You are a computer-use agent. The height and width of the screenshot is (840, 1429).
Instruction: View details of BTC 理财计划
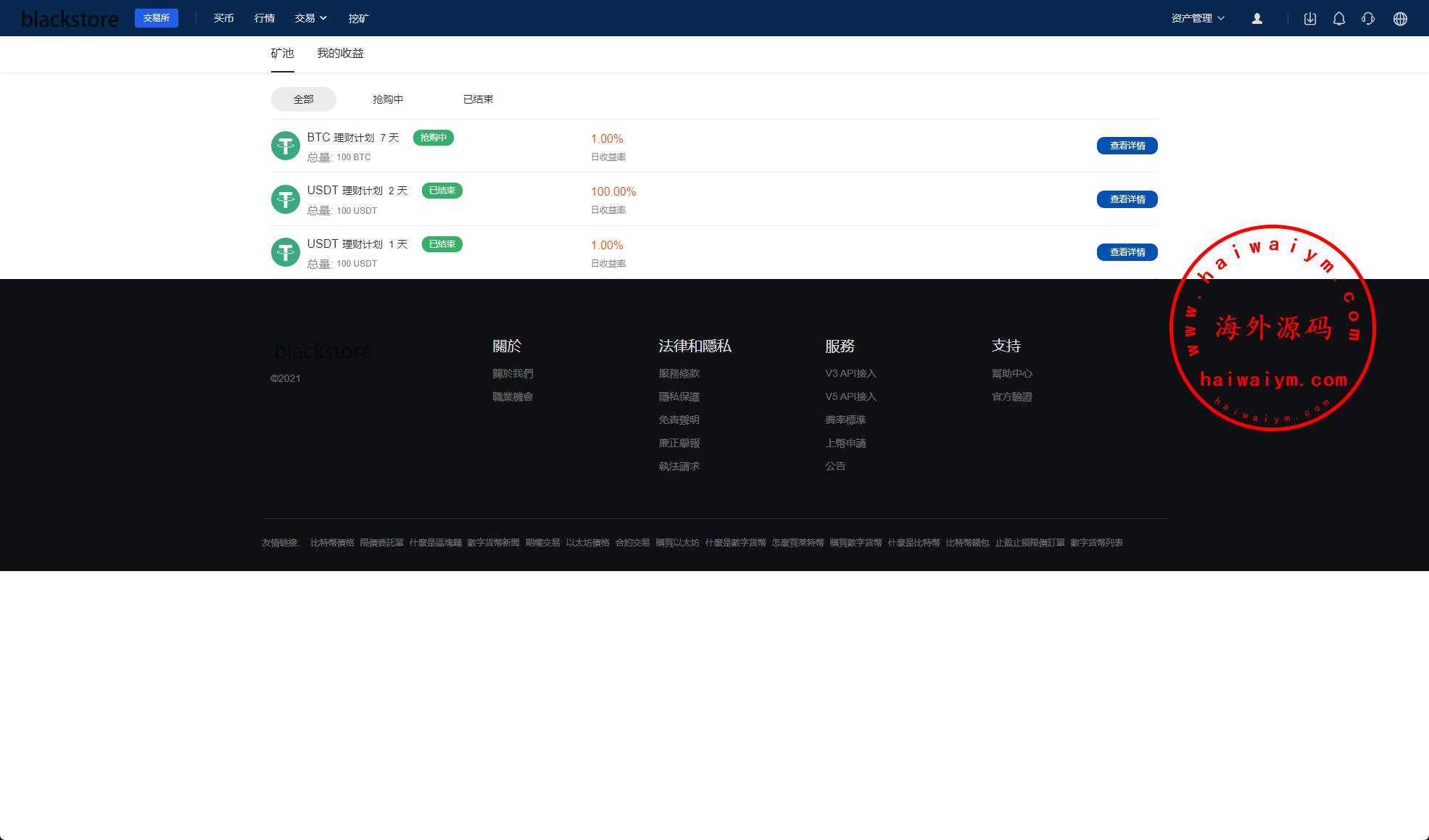coord(1127,146)
